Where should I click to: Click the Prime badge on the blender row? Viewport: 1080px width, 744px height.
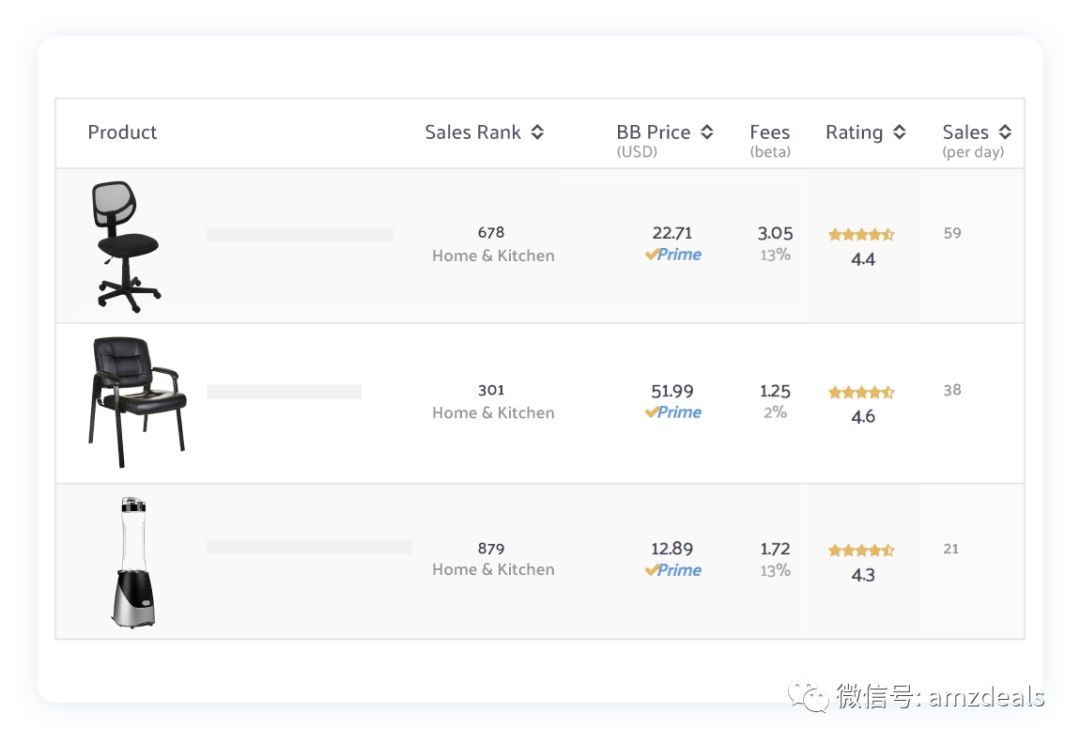click(673, 570)
